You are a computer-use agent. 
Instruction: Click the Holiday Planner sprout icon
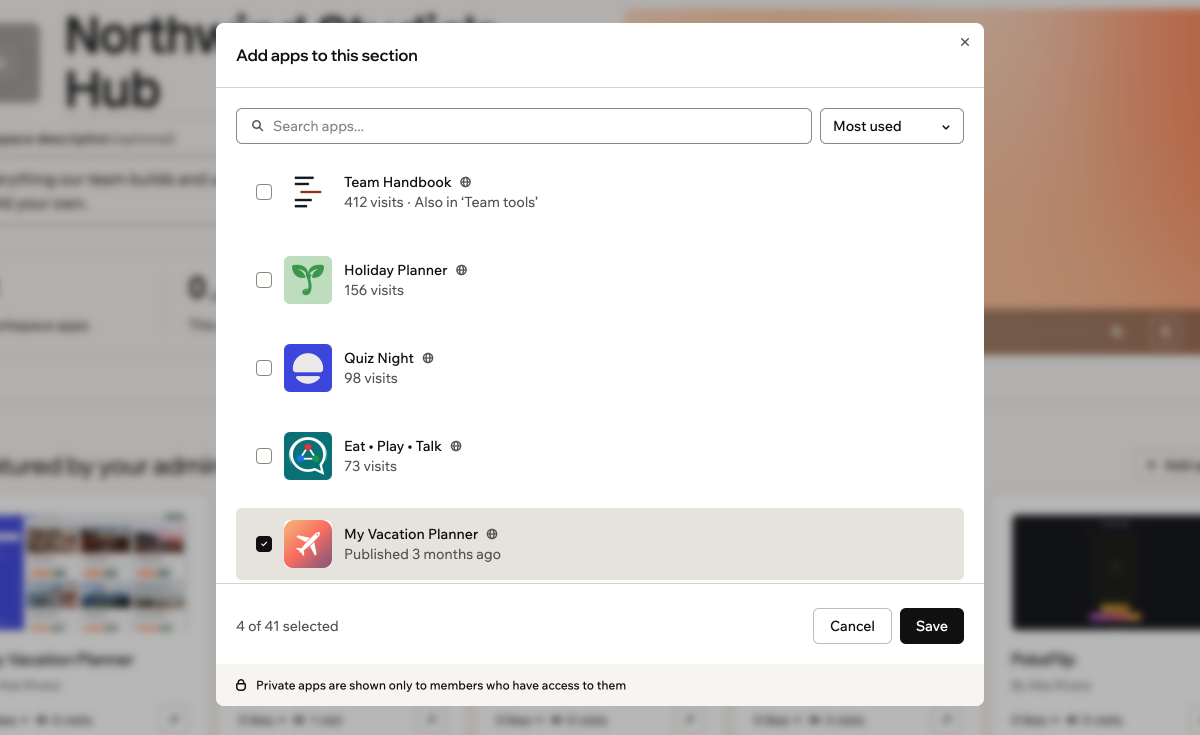(308, 280)
